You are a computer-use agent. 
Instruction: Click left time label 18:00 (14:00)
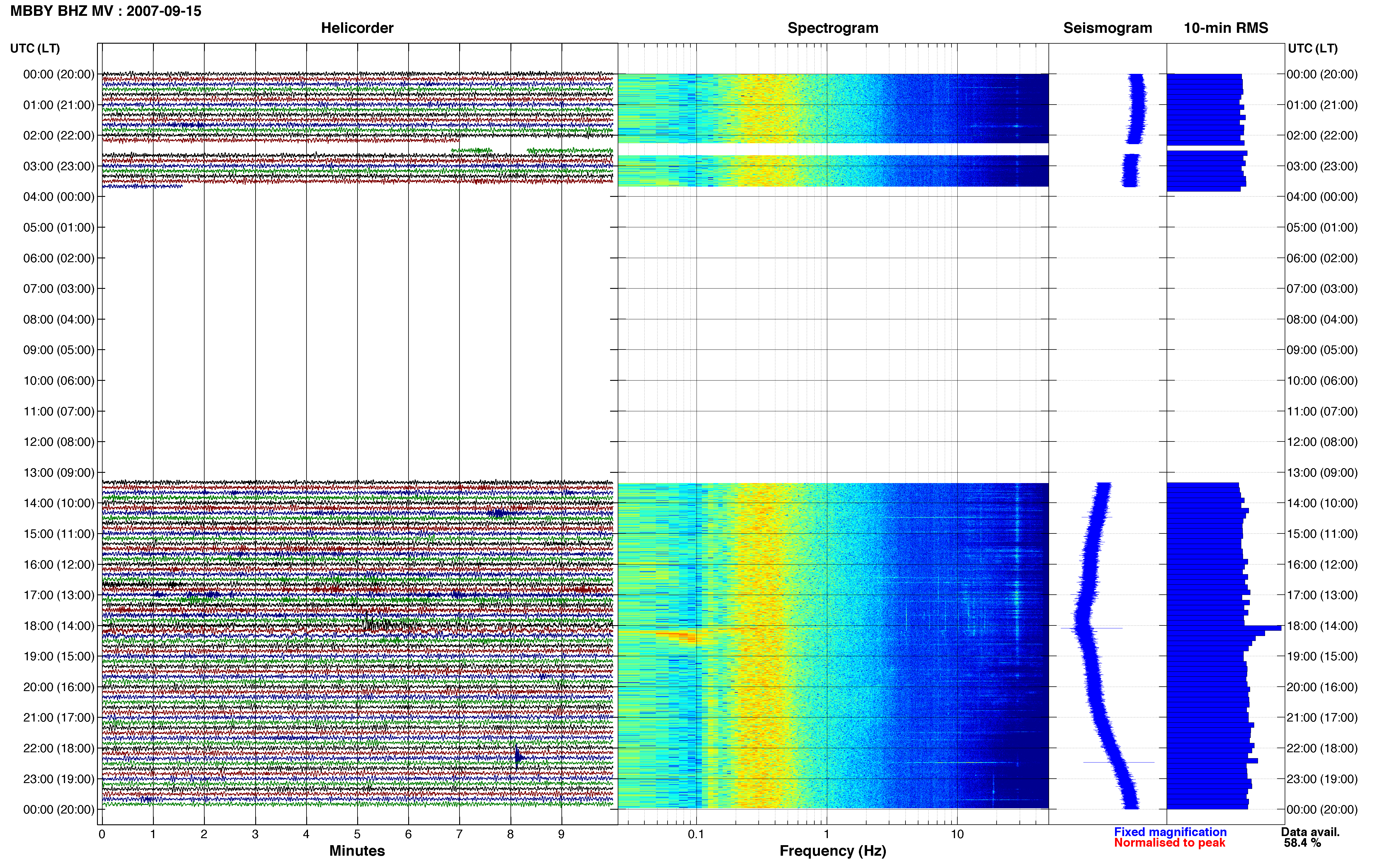coord(59,626)
